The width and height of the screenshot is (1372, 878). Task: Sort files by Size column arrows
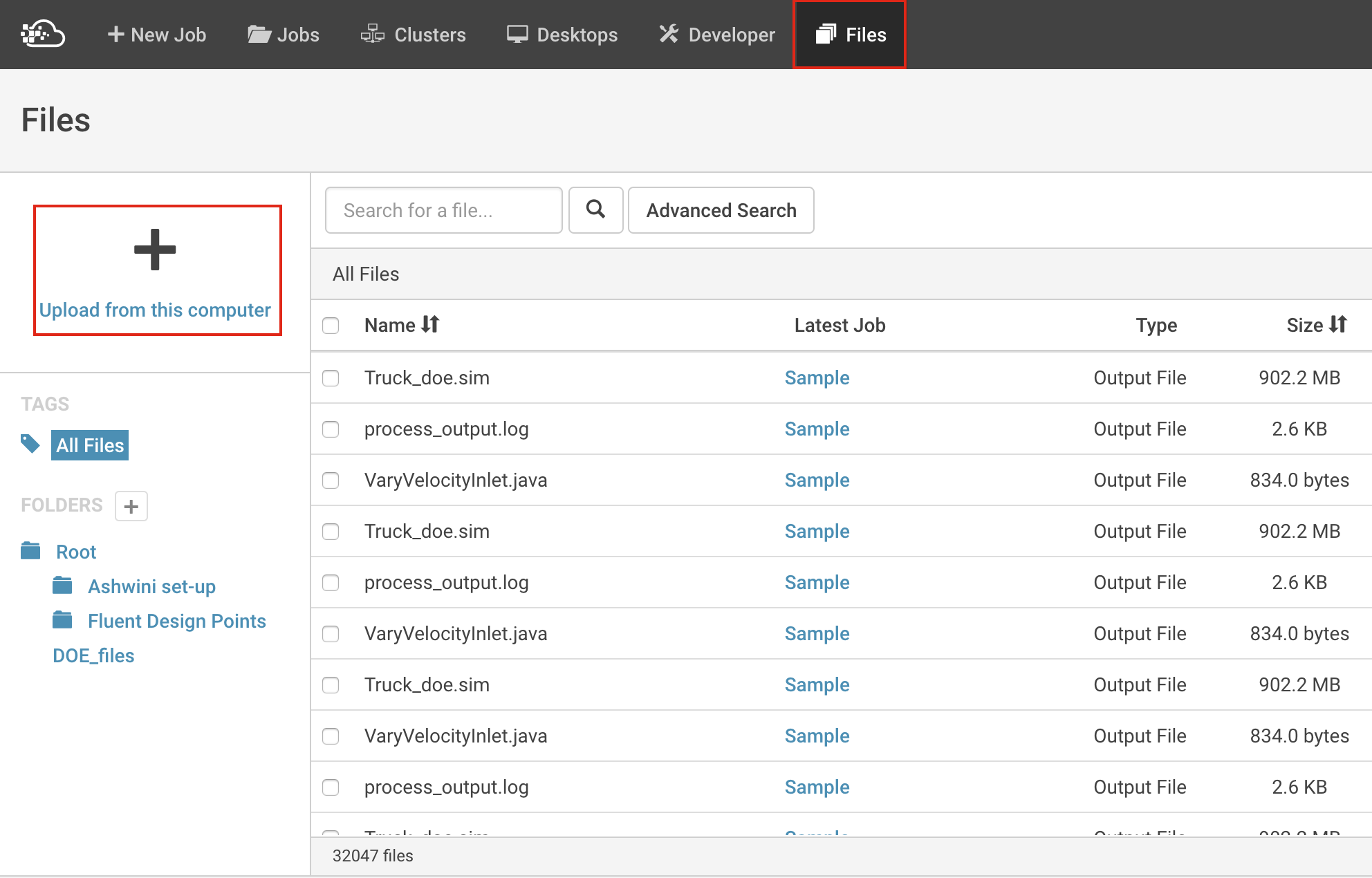[1338, 324]
